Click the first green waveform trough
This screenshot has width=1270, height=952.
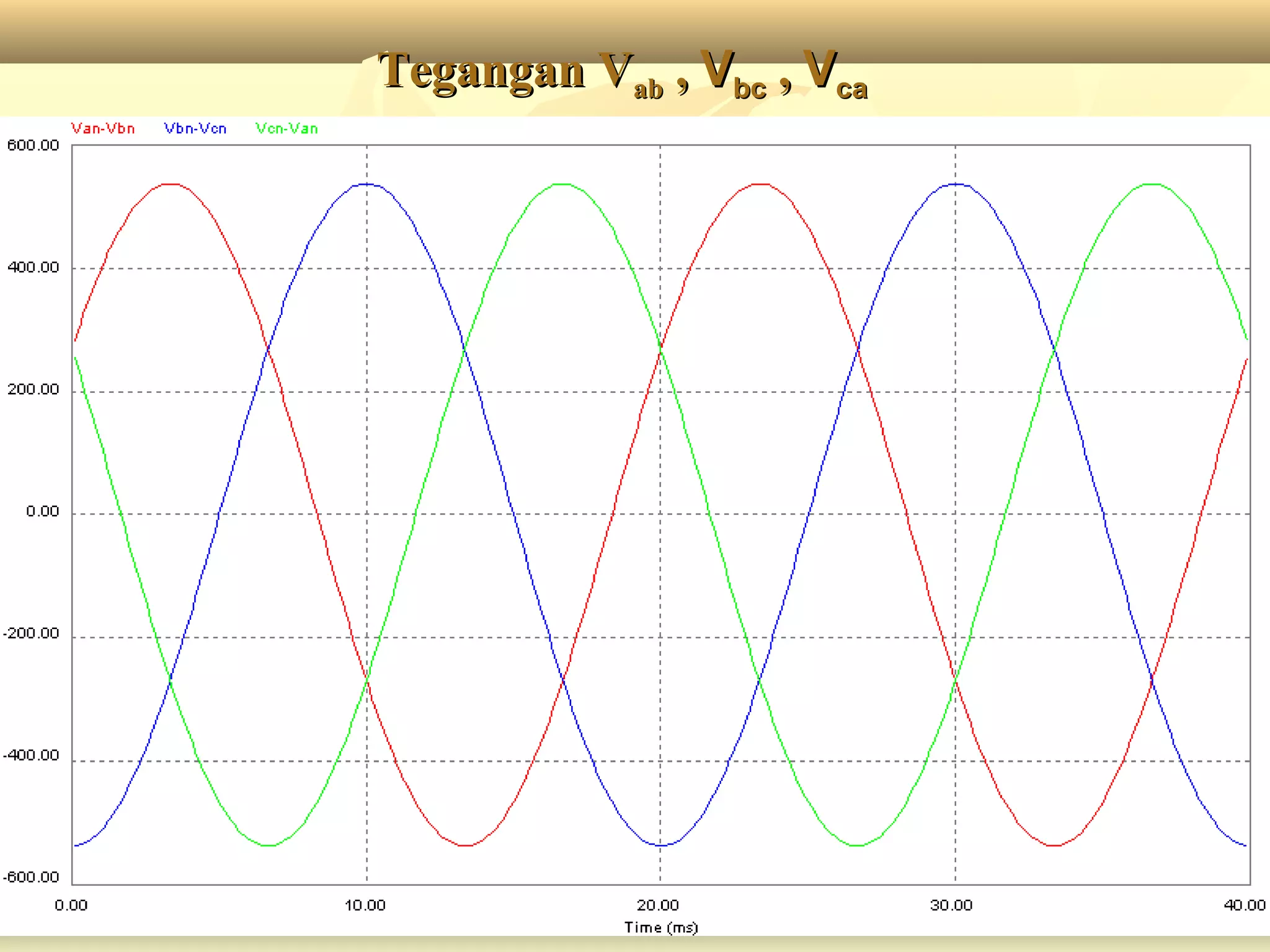click(x=269, y=845)
